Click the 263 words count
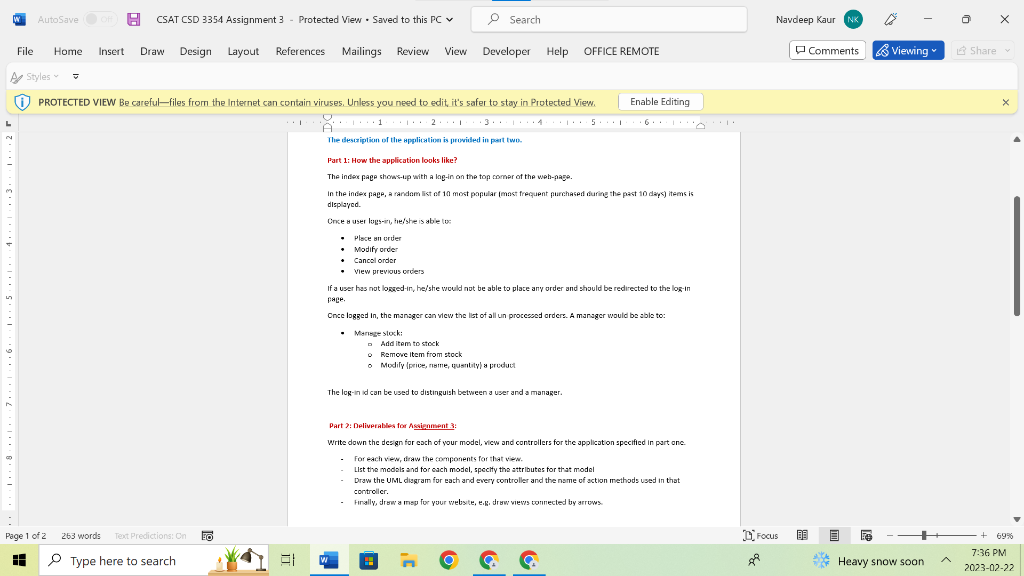 click(x=81, y=536)
